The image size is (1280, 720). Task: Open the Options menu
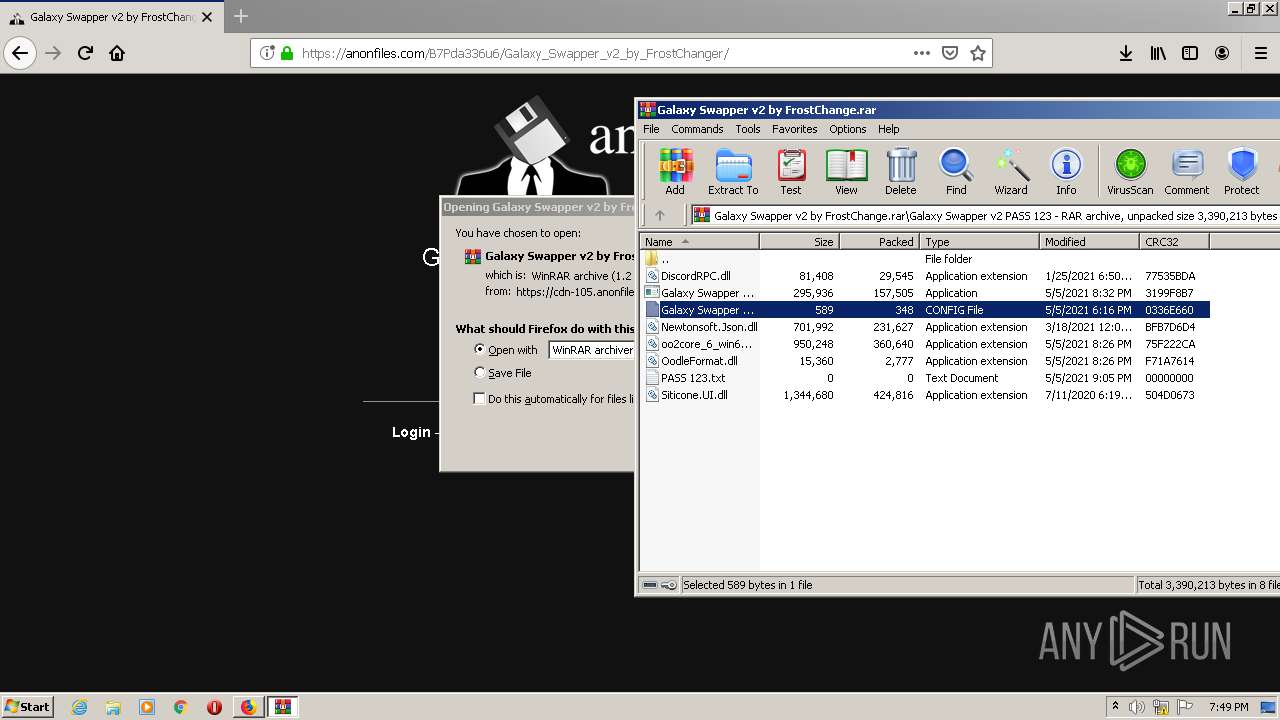coord(847,129)
